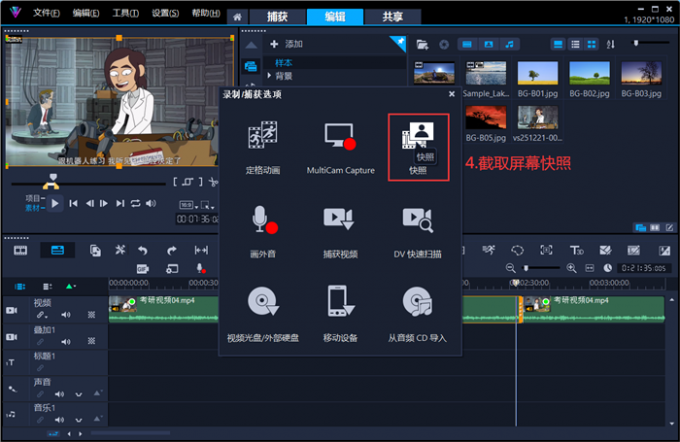This screenshot has width=680, height=442.
Task: Open the 帮助 menu
Action: click(206, 13)
